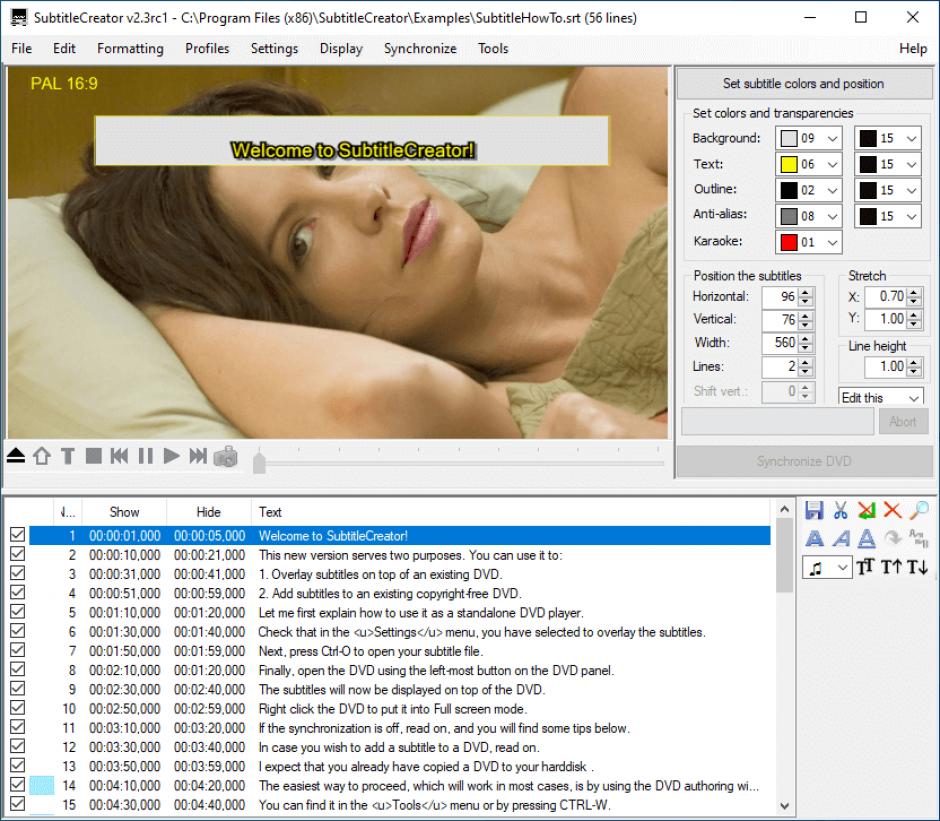Apply bold formatting with first A icon
This screenshot has width=940, height=821.
pos(814,539)
